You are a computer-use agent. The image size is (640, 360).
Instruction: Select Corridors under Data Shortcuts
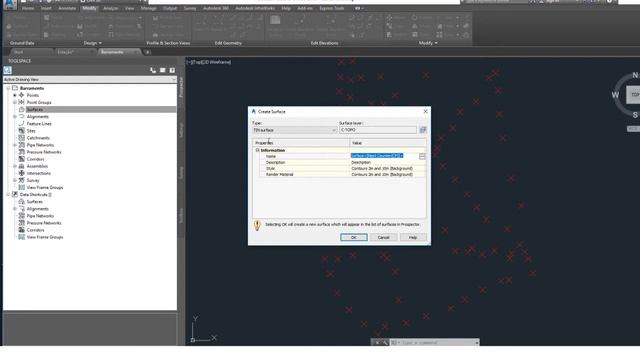[x=35, y=230]
